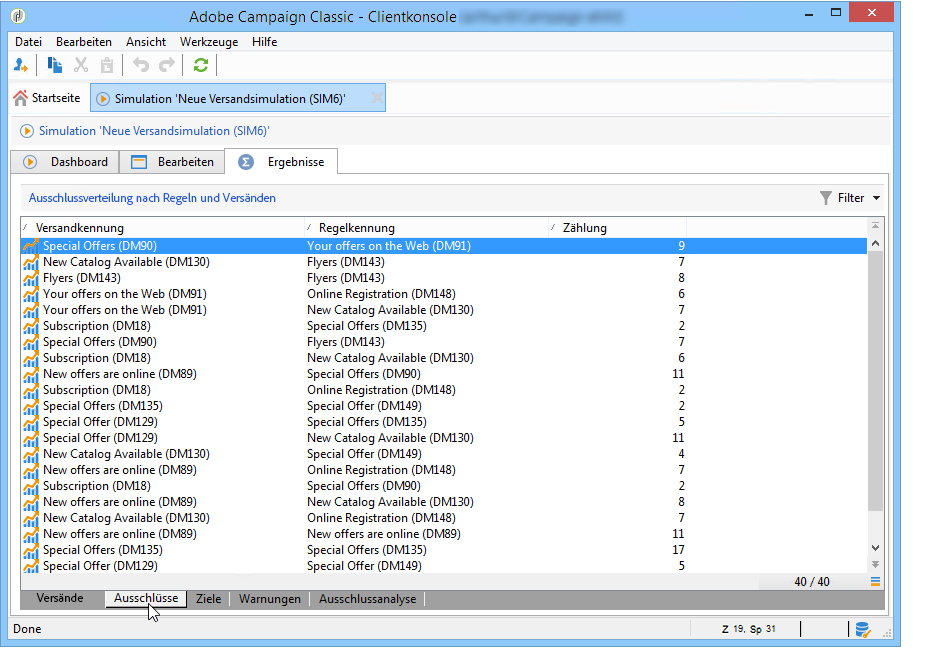Viewport: 940px width, 672px height.
Task: Click the list scrollbar down arrow
Action: (875, 548)
